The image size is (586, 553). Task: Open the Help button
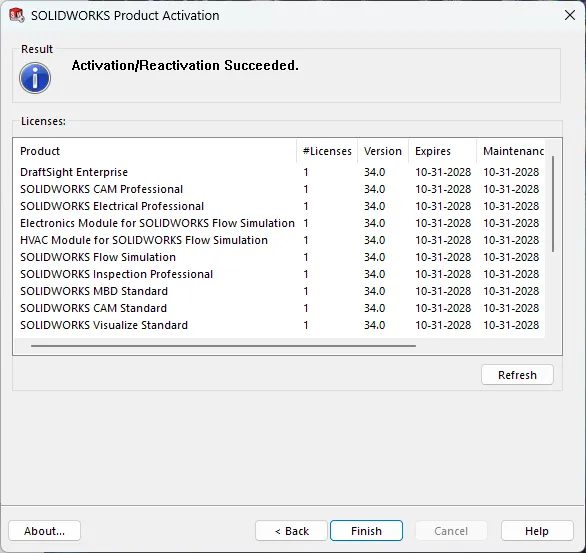coord(537,531)
